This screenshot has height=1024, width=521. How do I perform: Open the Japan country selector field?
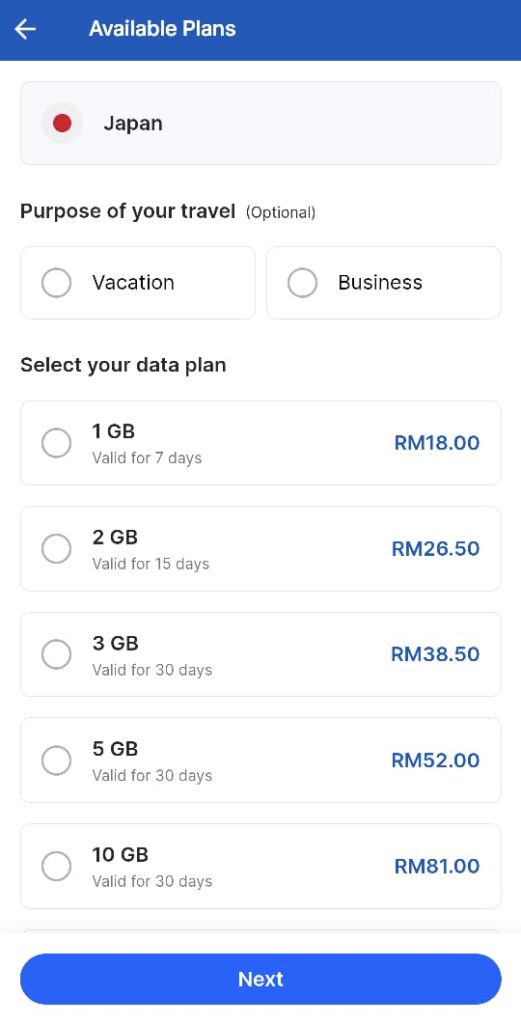pos(260,123)
